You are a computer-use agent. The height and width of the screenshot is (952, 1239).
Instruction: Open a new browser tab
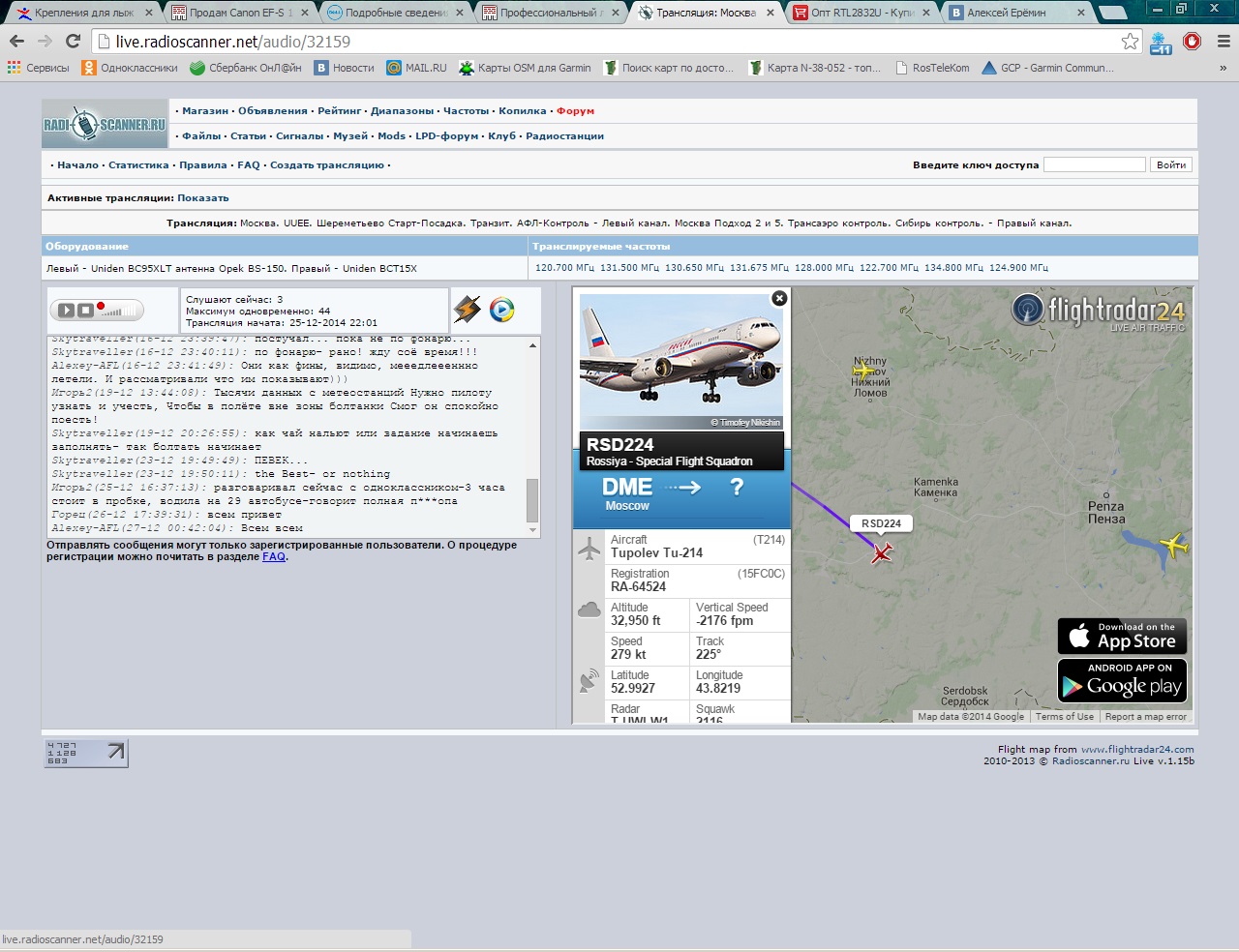pos(1113,13)
